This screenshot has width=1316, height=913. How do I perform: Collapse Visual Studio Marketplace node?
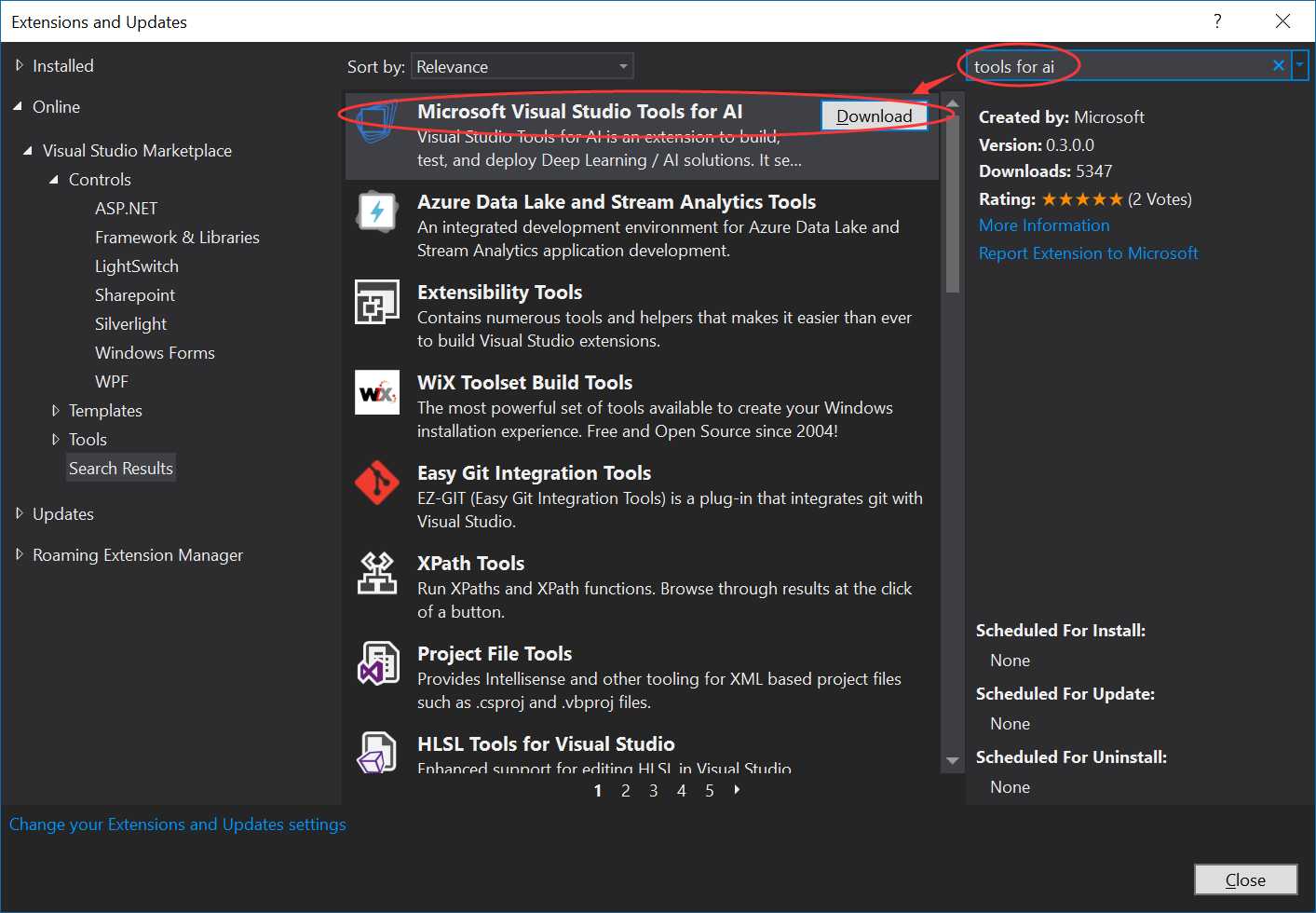pyautogui.click(x=28, y=150)
